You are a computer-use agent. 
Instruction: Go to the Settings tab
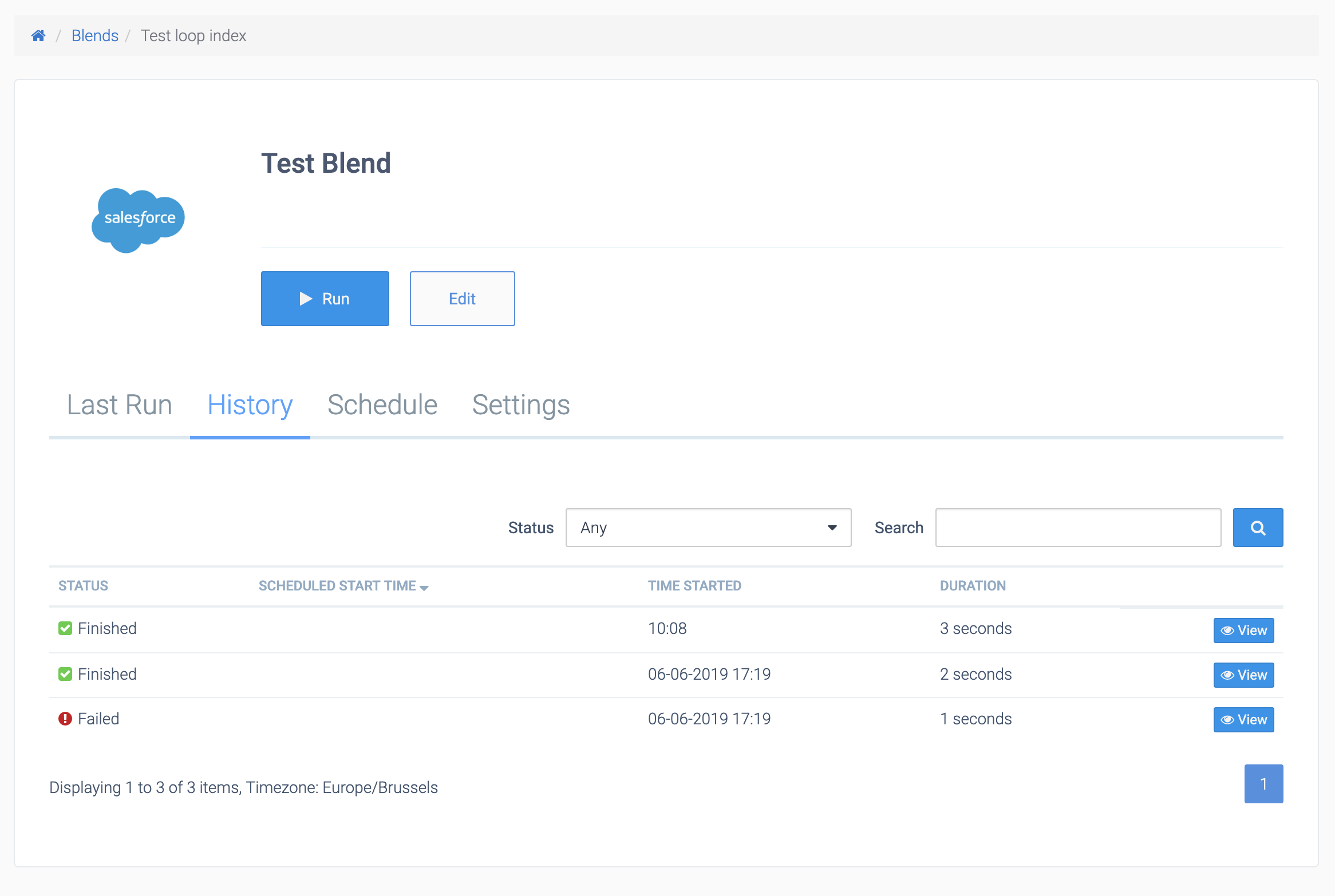point(521,405)
